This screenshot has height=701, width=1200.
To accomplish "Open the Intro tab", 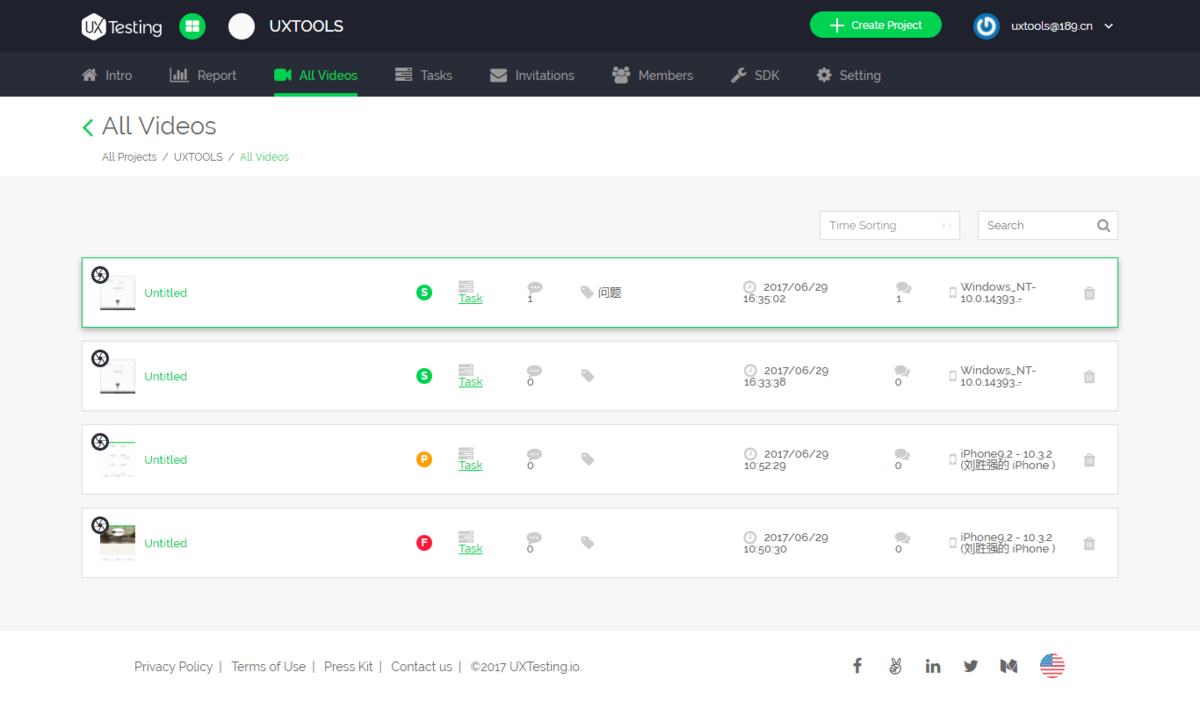I will pyautogui.click(x=107, y=75).
